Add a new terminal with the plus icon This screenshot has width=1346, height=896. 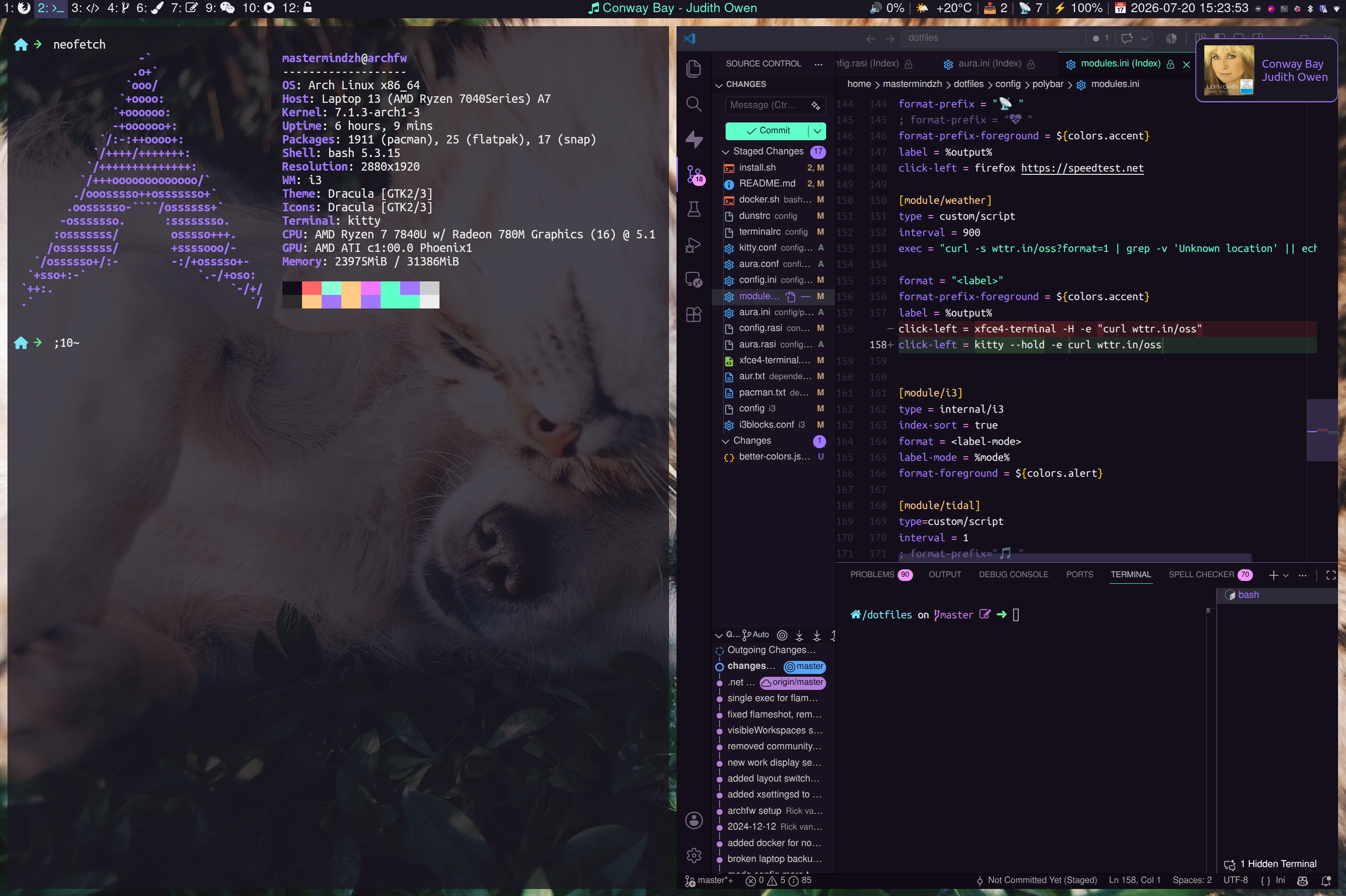(x=1273, y=575)
